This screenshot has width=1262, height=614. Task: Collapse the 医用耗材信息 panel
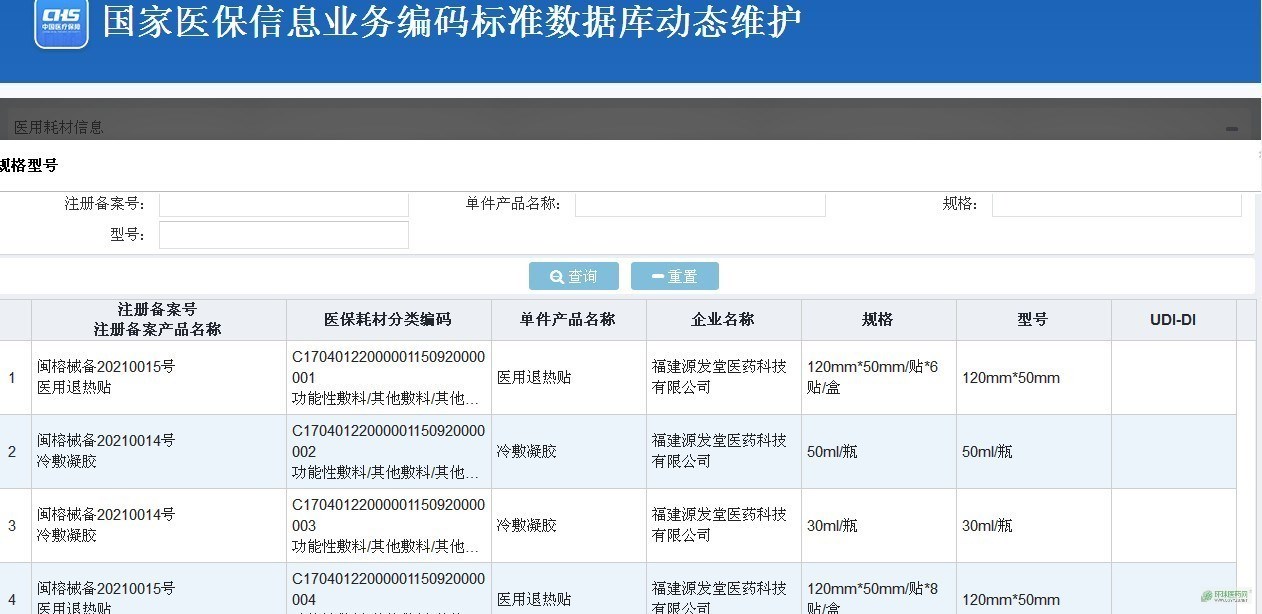1231,129
